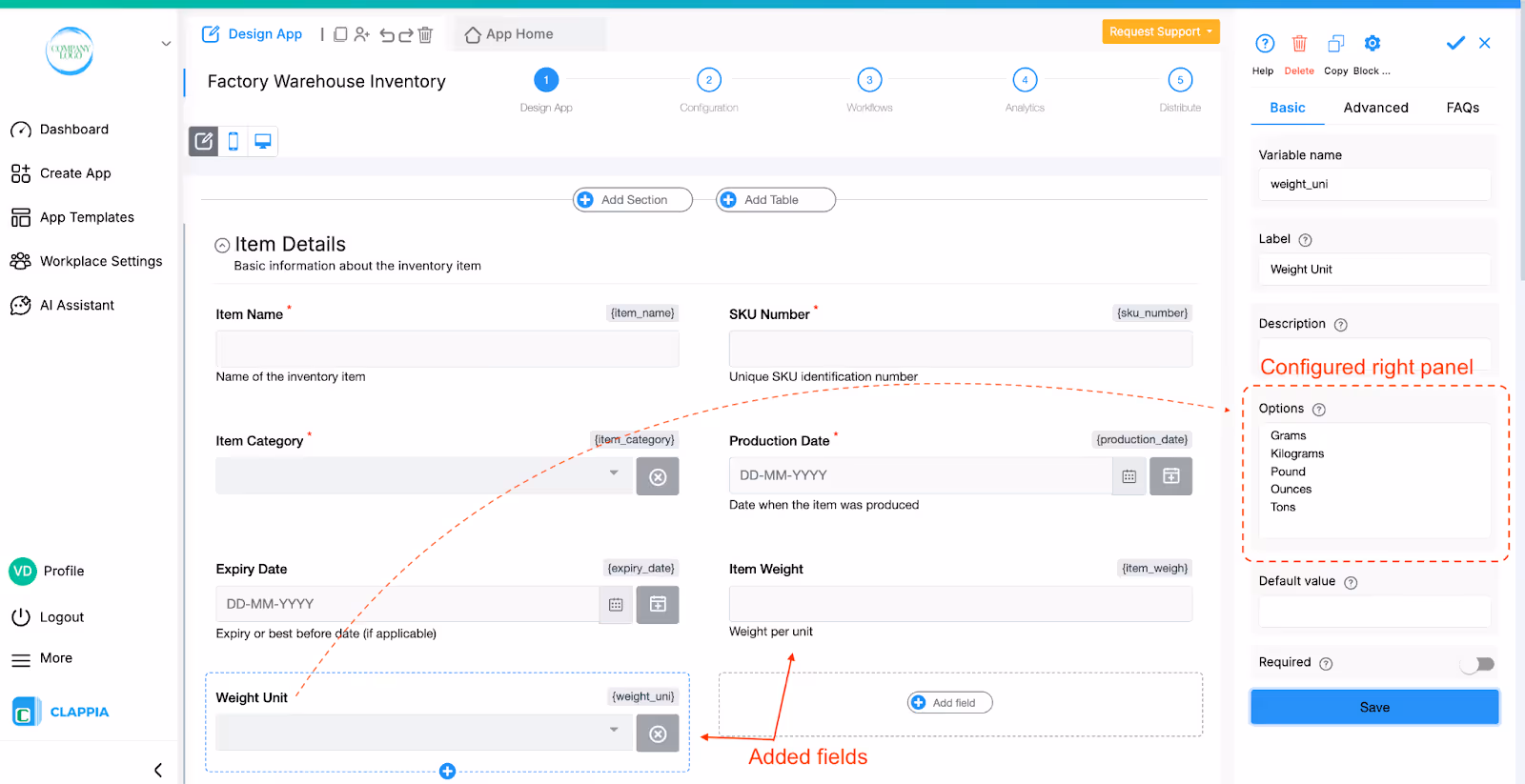Expand the company logo workspace chevron

[x=166, y=44]
